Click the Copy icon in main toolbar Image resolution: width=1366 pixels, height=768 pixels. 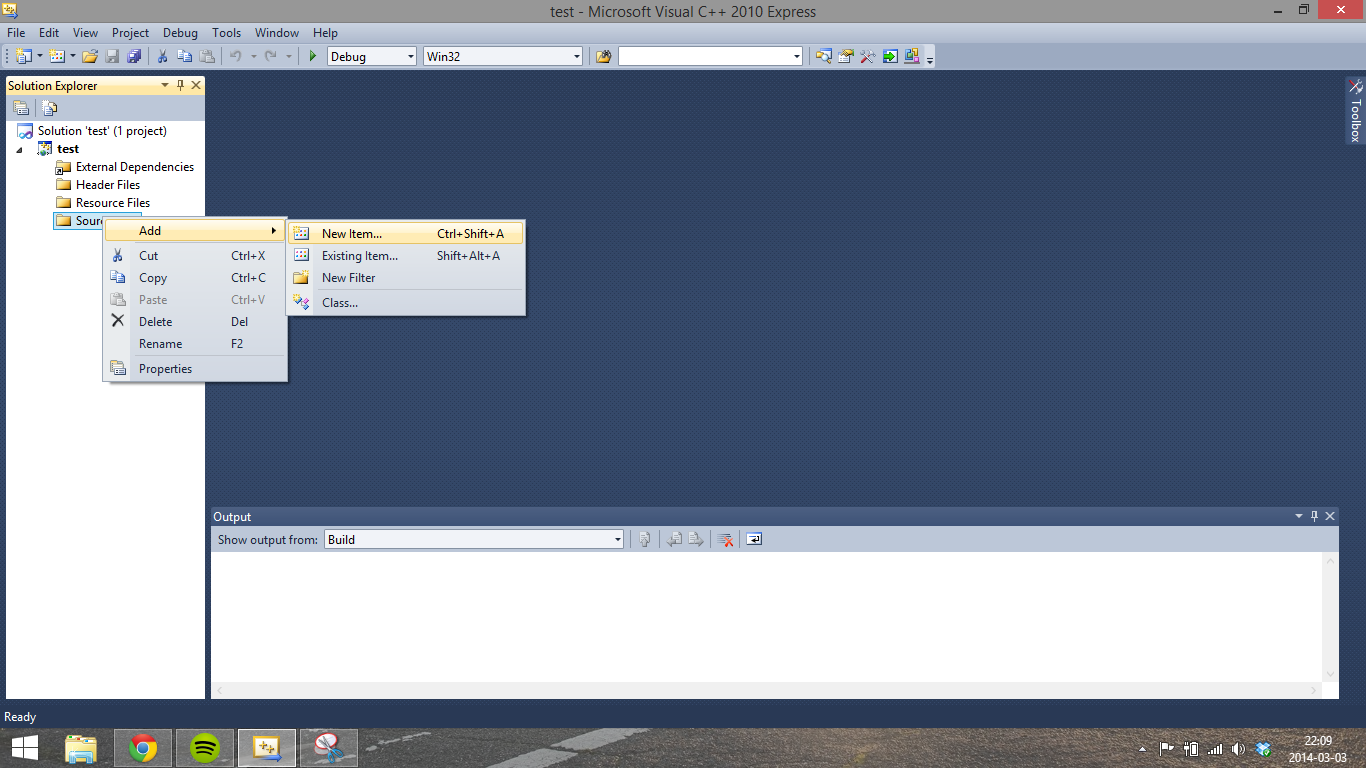pyautogui.click(x=185, y=57)
